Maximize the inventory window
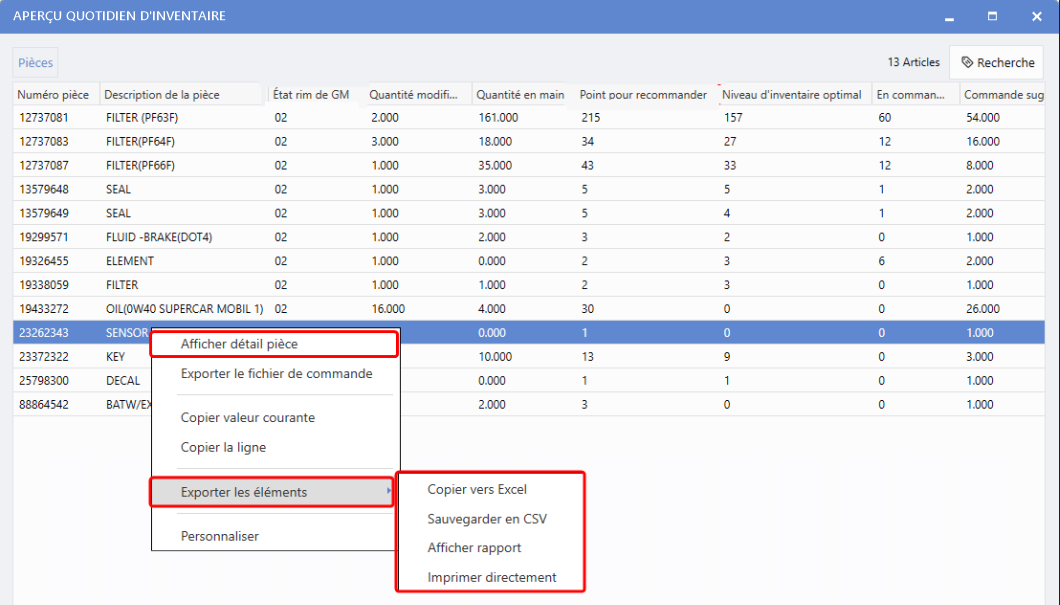 992,16
